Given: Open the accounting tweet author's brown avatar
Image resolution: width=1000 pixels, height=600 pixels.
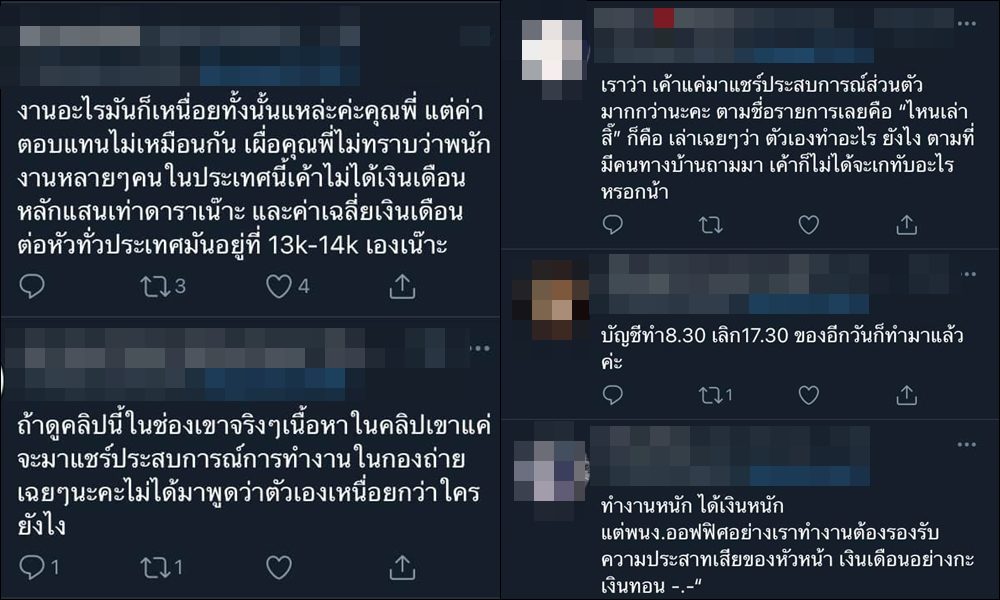Looking at the screenshot, I should click(551, 300).
